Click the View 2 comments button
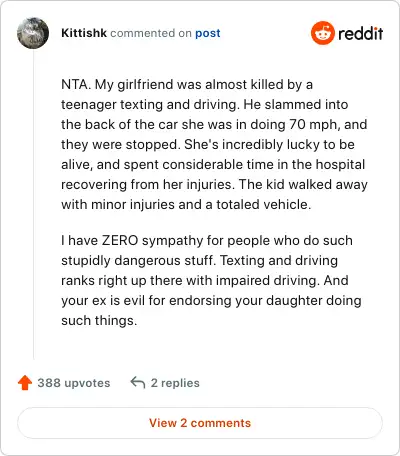400x456 pixels. (200, 423)
